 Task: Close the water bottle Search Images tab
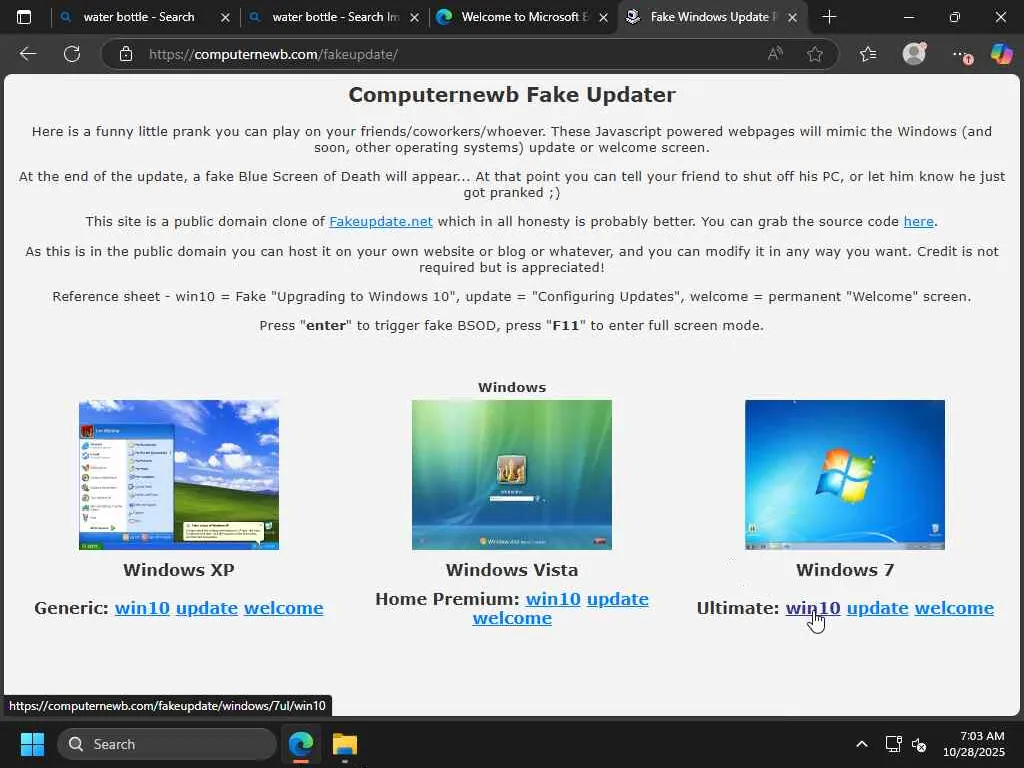pos(414,18)
